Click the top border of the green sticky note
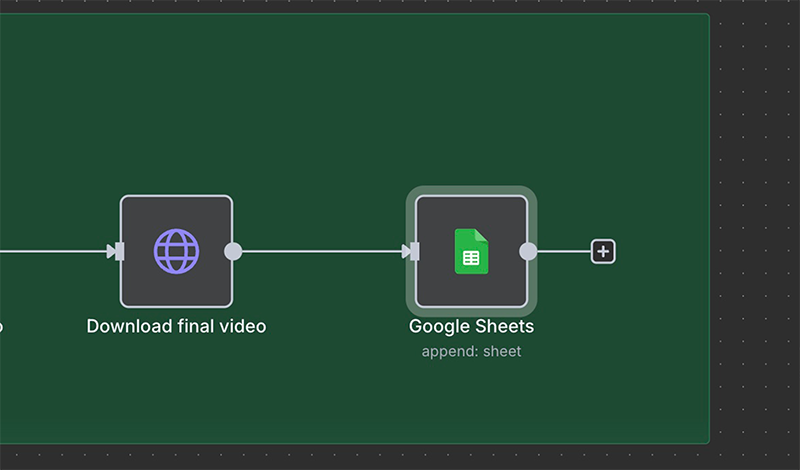Viewport: 800px width, 470px height. click(x=350, y=14)
